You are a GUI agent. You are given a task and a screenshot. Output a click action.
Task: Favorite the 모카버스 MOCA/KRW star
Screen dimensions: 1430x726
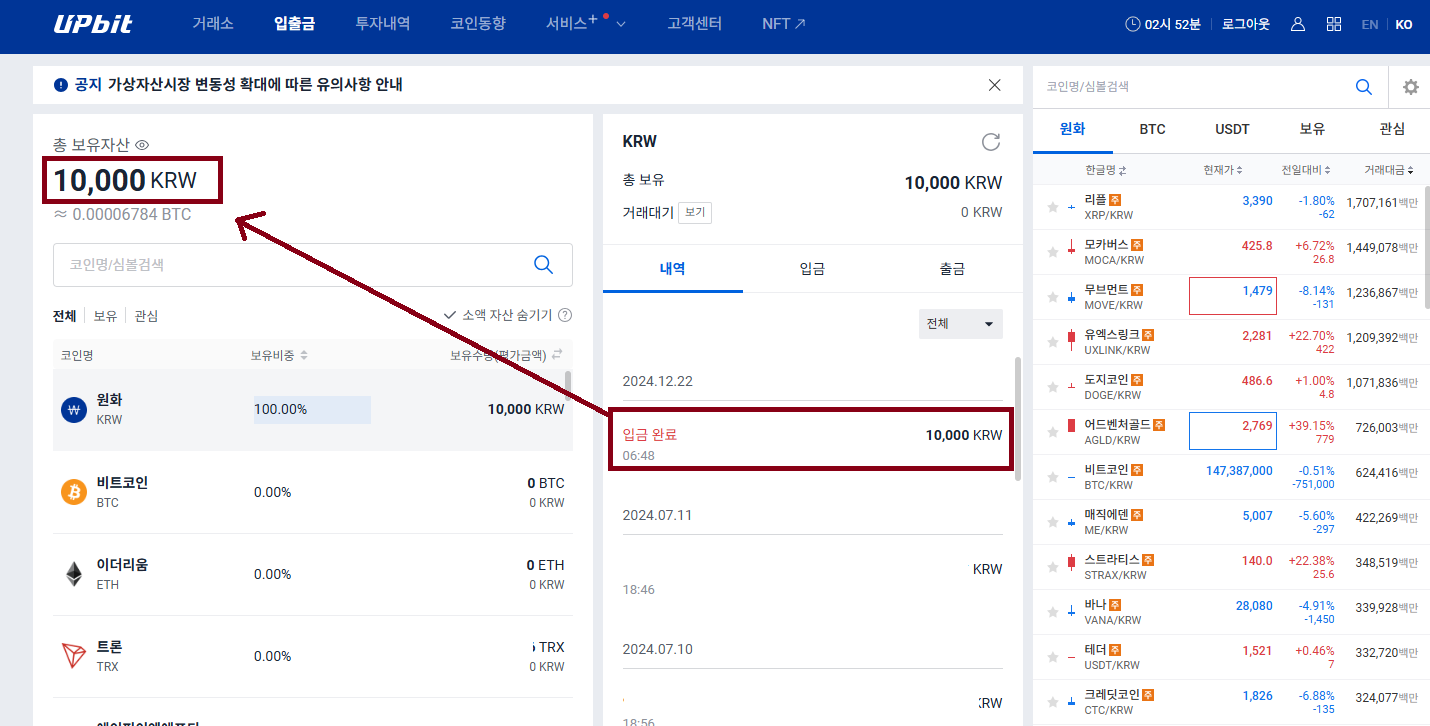1052,252
